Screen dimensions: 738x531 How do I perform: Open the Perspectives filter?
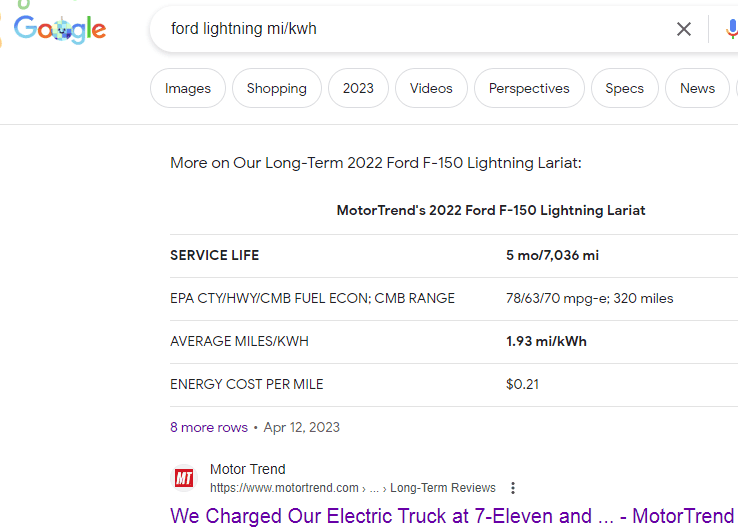pos(529,88)
